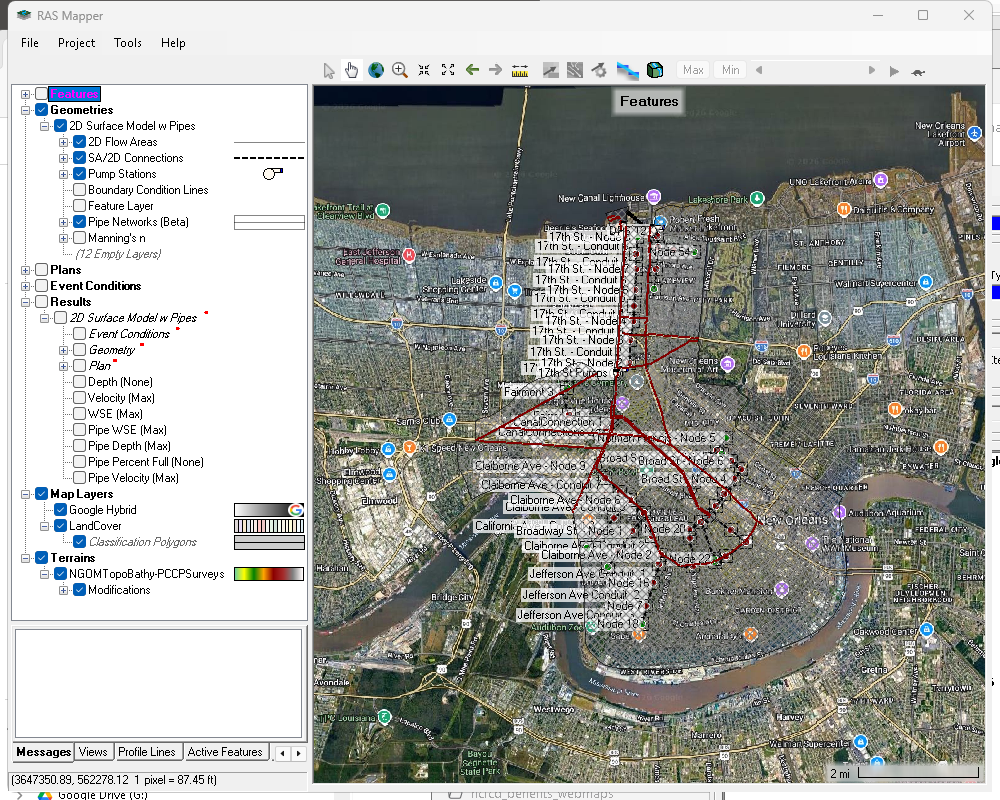Step animation backward with left triangle
Viewport: 1000px width, 800px height.
(x=759, y=70)
